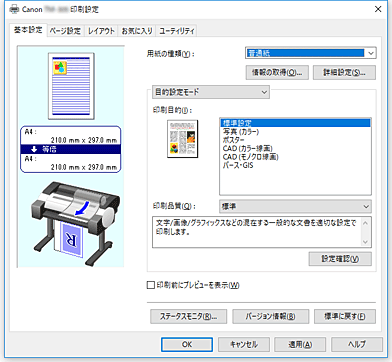Click the 等倍 scaling indicator bar
392x362 pixels.
(71, 149)
